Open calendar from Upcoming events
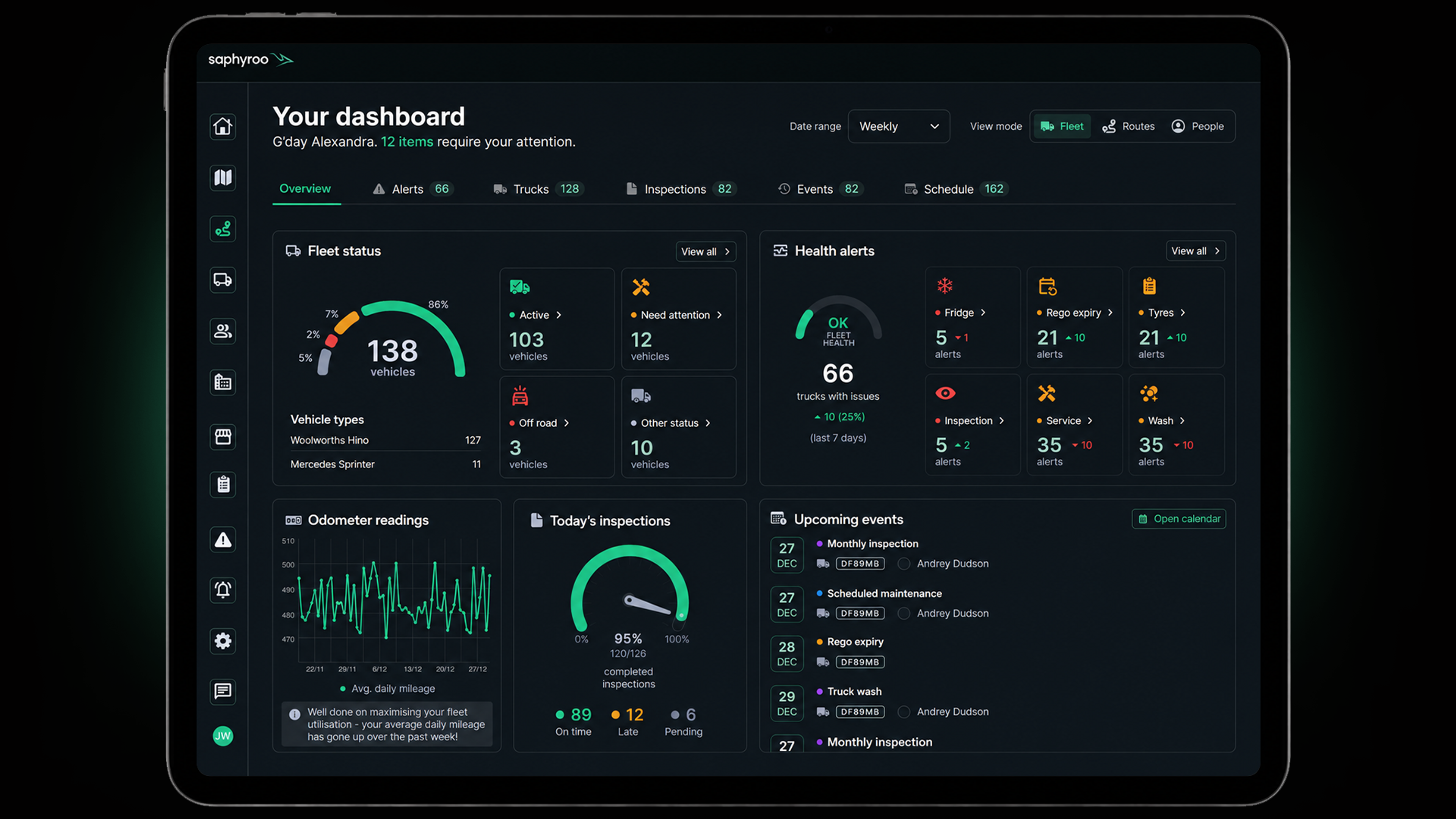 (1178, 519)
